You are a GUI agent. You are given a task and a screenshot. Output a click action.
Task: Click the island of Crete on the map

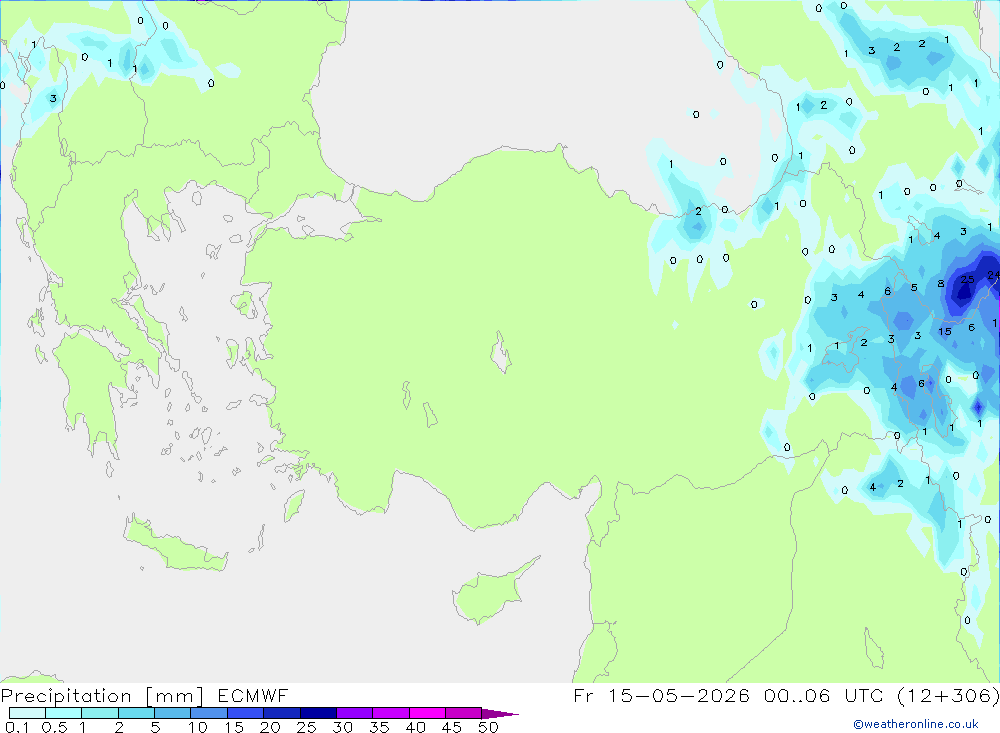pyautogui.click(x=174, y=544)
